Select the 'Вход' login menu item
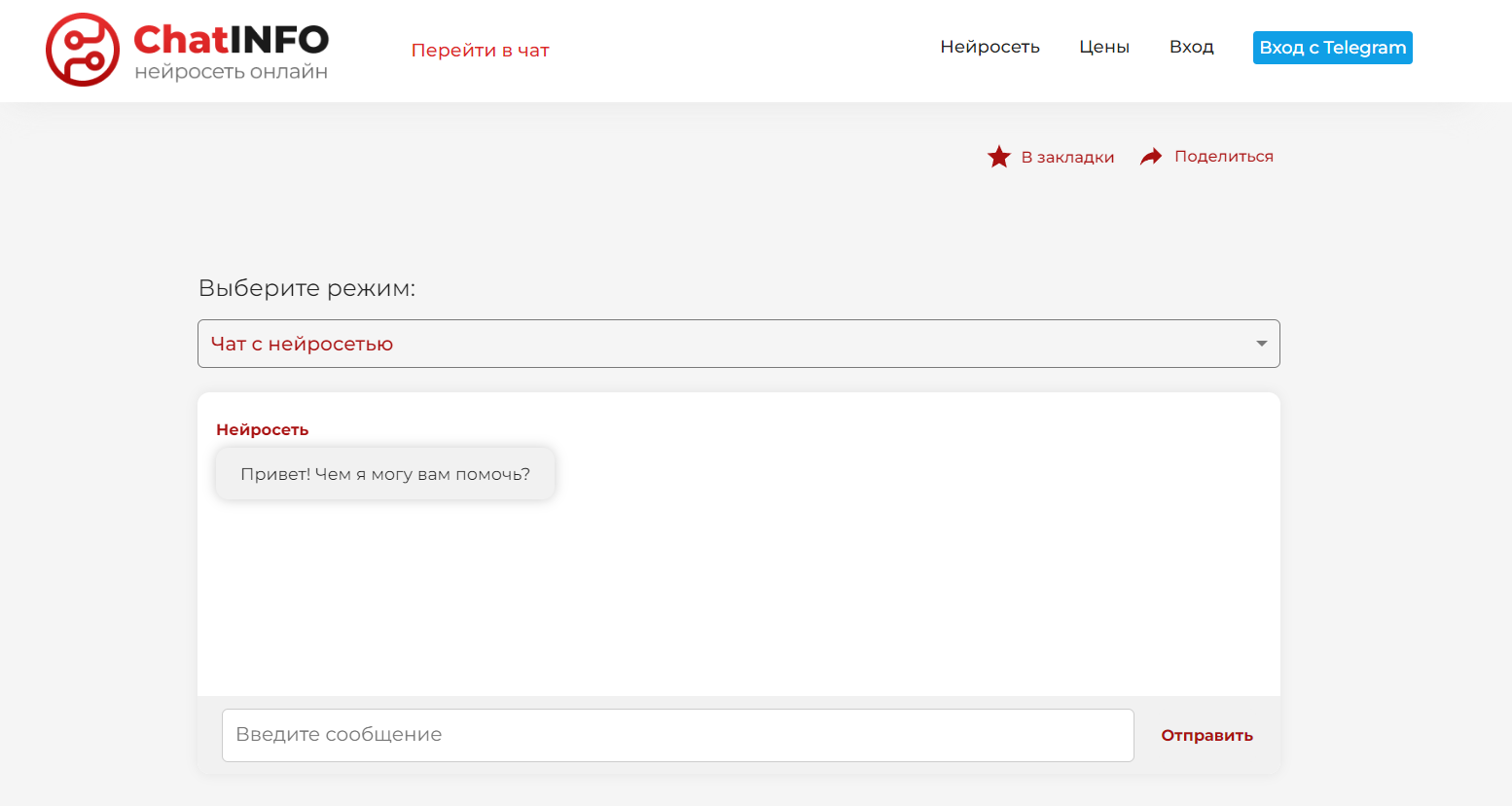 click(1191, 47)
